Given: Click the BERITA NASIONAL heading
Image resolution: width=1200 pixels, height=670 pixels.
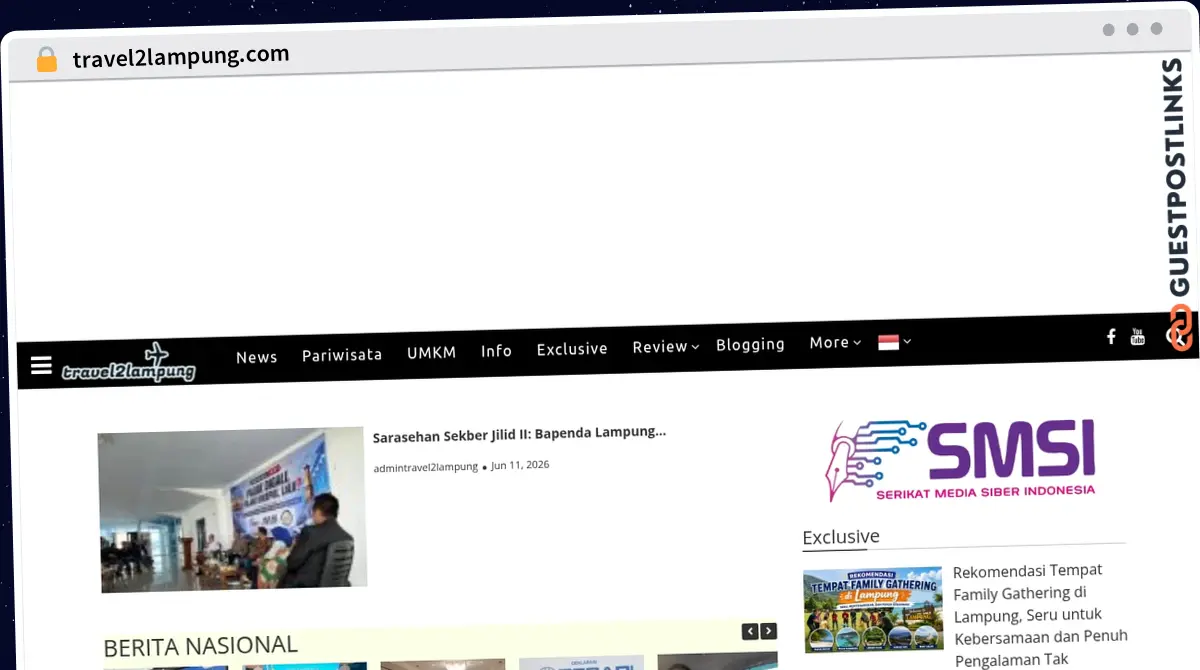Looking at the screenshot, I should point(200,646).
